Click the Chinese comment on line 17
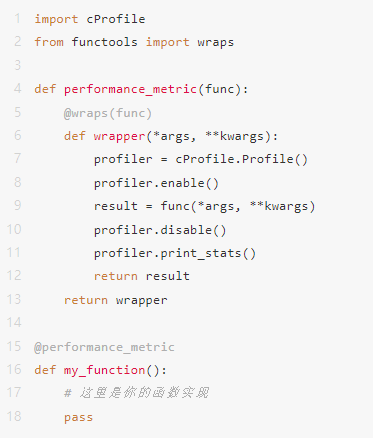 coord(137,393)
